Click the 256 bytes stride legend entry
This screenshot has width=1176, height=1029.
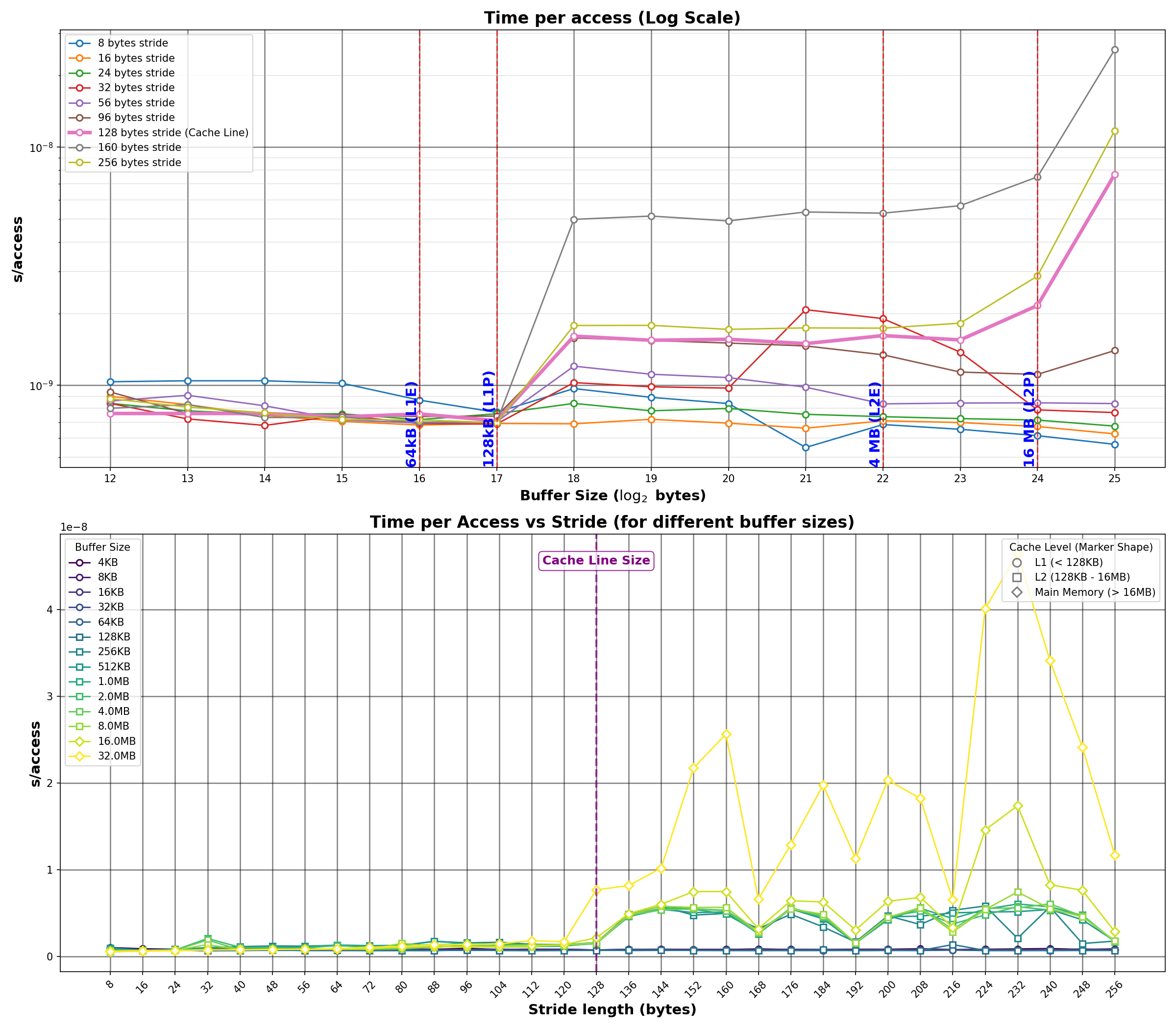(x=140, y=163)
